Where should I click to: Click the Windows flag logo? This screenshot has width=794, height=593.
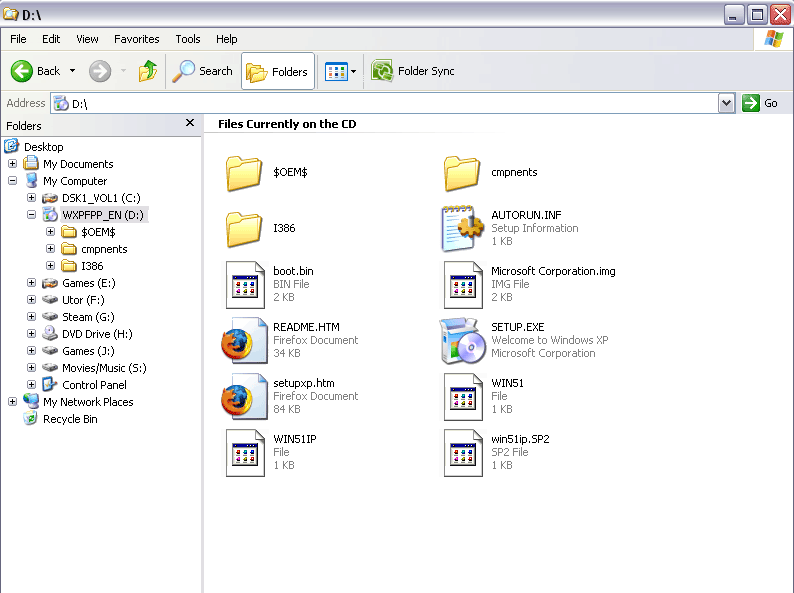pos(774,38)
